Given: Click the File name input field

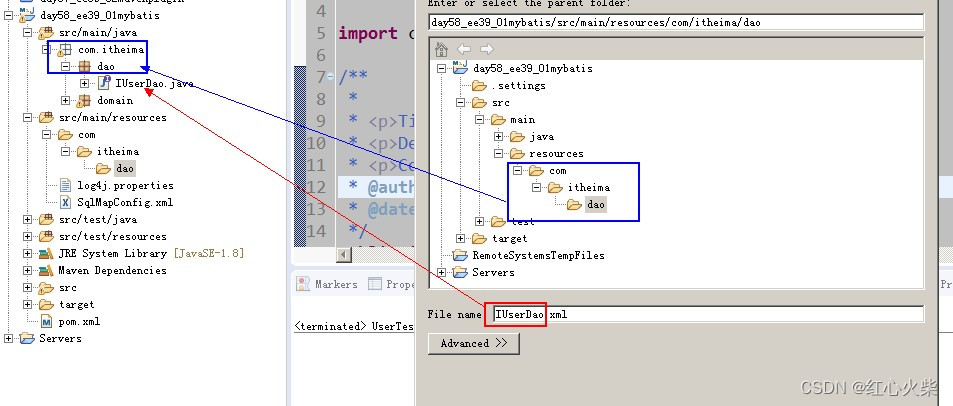Looking at the screenshot, I should click(708, 314).
